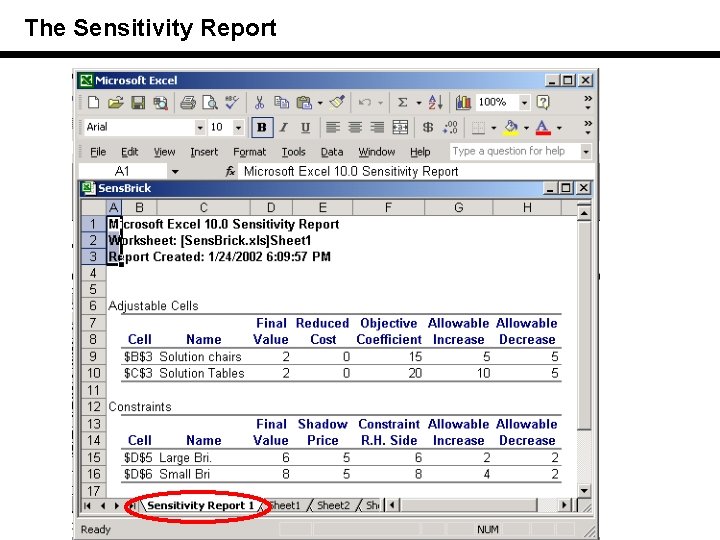Open the Font name dropdown showing Arial
The width and height of the screenshot is (720, 540).
click(x=200, y=128)
